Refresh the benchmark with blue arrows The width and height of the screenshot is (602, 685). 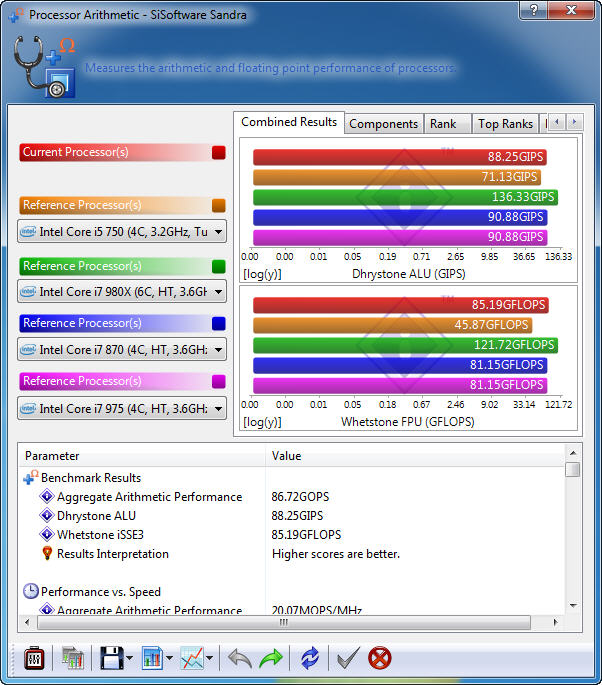coord(310,658)
